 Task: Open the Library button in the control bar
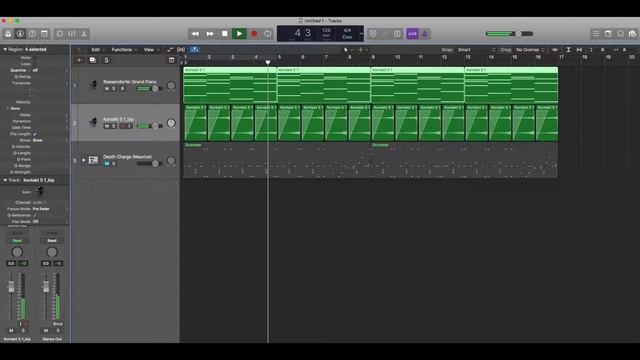pyautogui.click(x=8, y=34)
